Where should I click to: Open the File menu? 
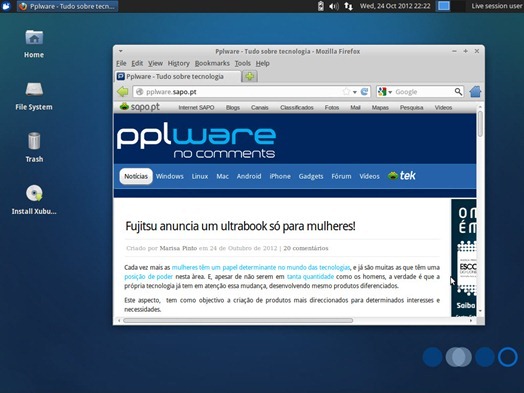121,63
